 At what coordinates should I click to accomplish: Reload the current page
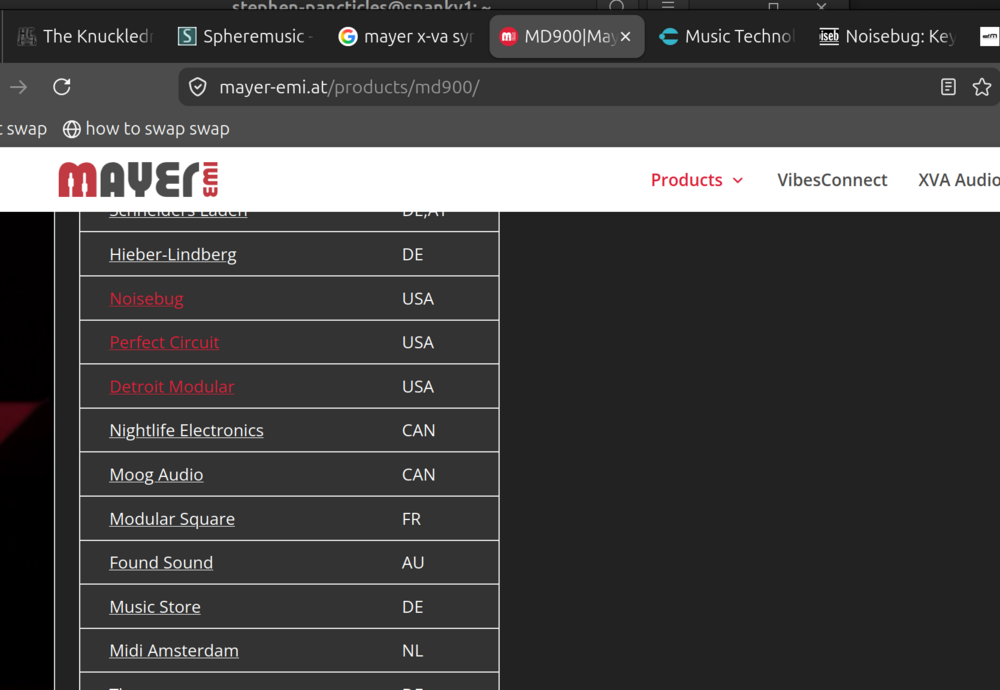point(62,87)
